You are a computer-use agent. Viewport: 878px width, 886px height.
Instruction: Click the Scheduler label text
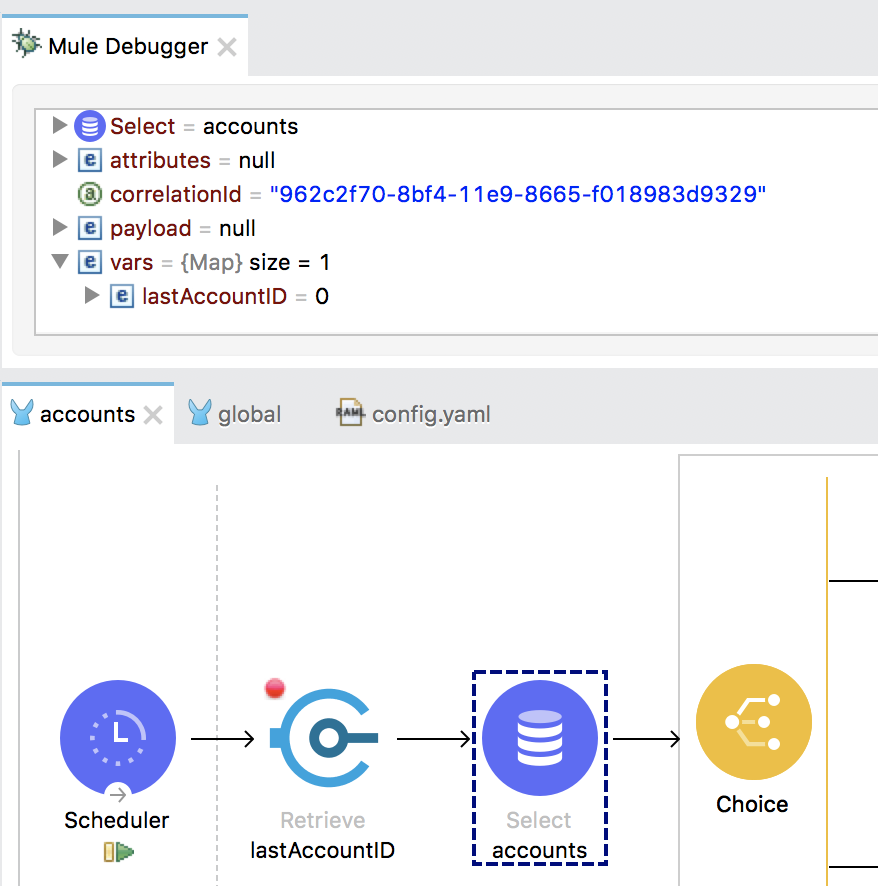[117, 820]
